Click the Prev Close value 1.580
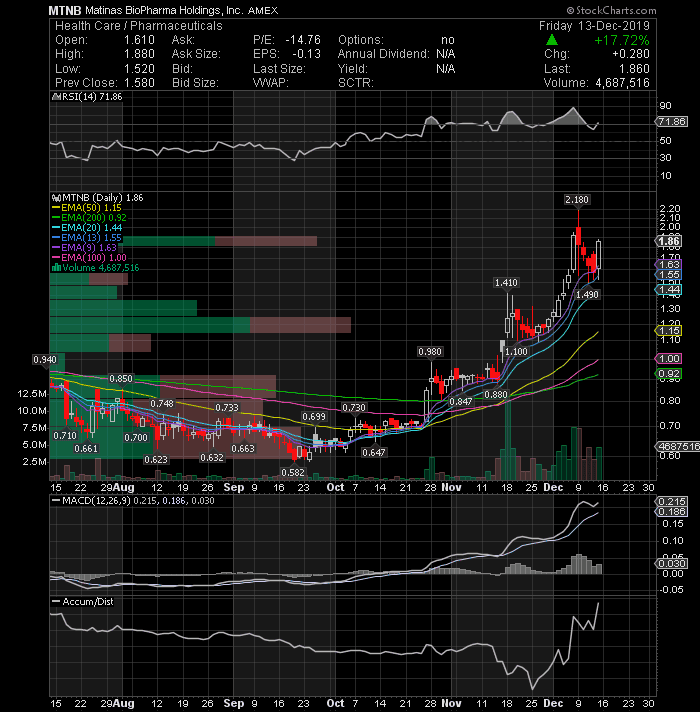The image size is (700, 712). click(x=139, y=83)
